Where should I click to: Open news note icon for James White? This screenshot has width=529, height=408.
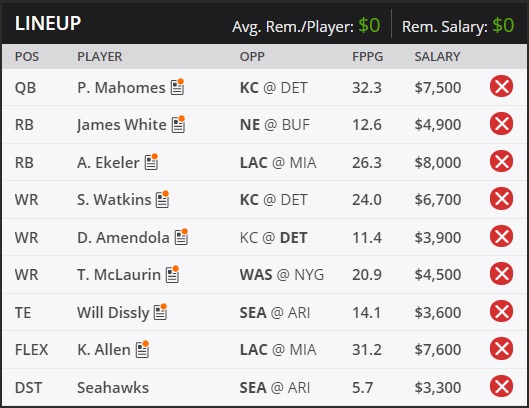(178, 124)
